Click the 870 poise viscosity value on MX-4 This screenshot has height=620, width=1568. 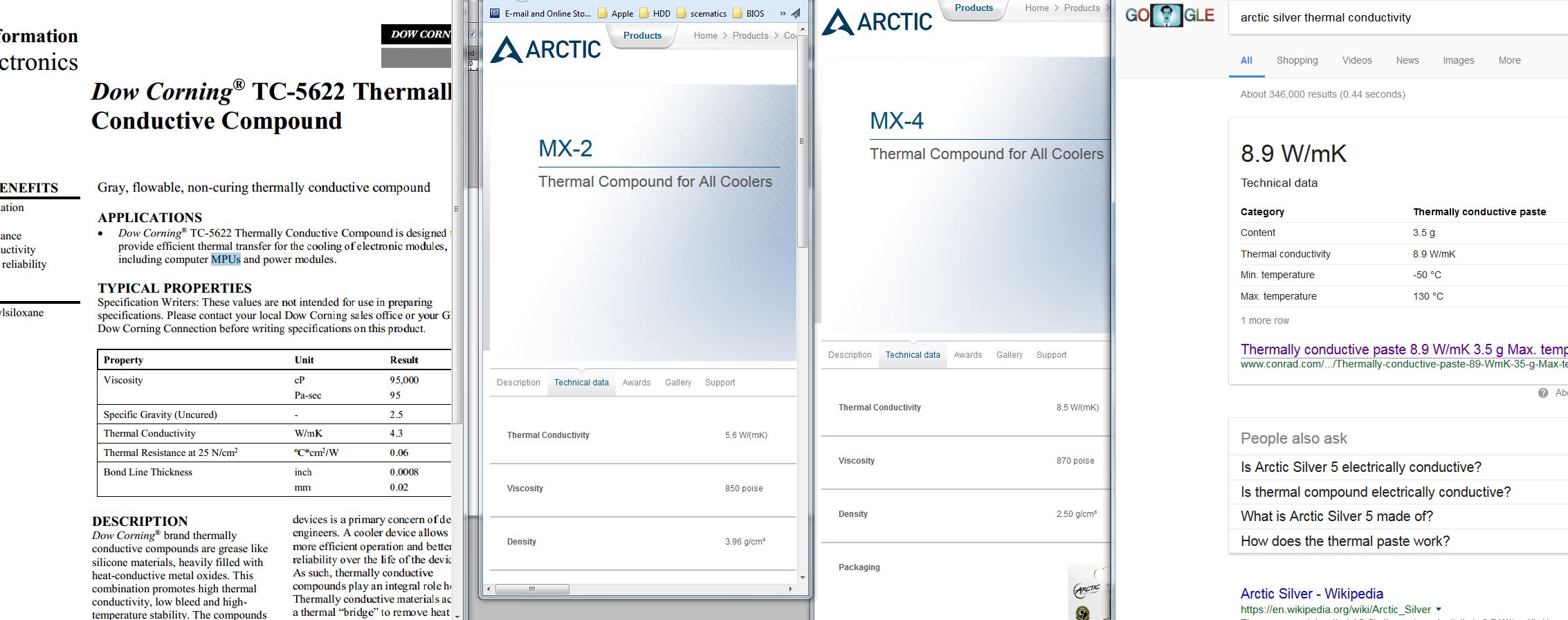point(1075,461)
